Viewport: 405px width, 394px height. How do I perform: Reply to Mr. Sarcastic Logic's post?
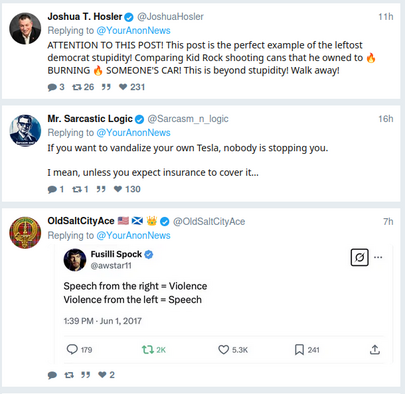click(x=52, y=189)
